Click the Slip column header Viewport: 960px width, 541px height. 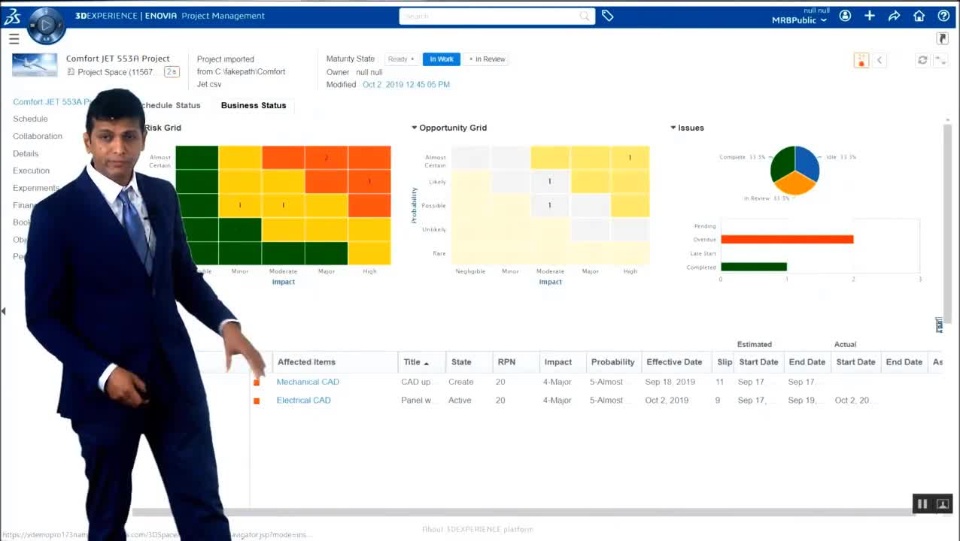(724, 362)
